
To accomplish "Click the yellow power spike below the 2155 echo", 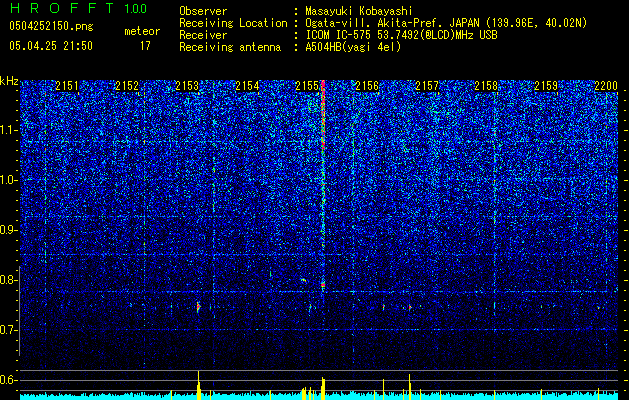I will pos(323,388).
